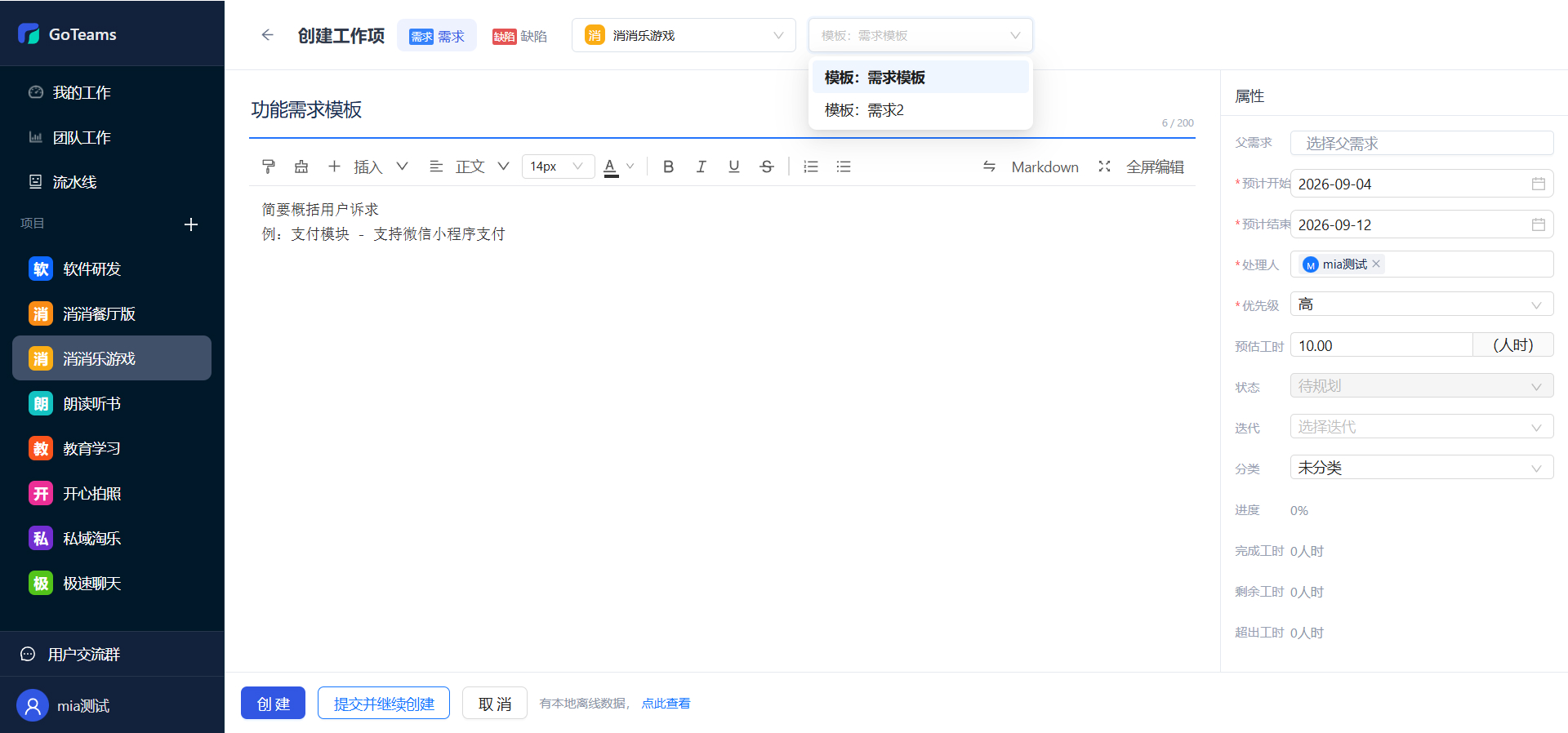Toggle bold formatting
Viewport: 1568px width, 733px height.
point(668,167)
